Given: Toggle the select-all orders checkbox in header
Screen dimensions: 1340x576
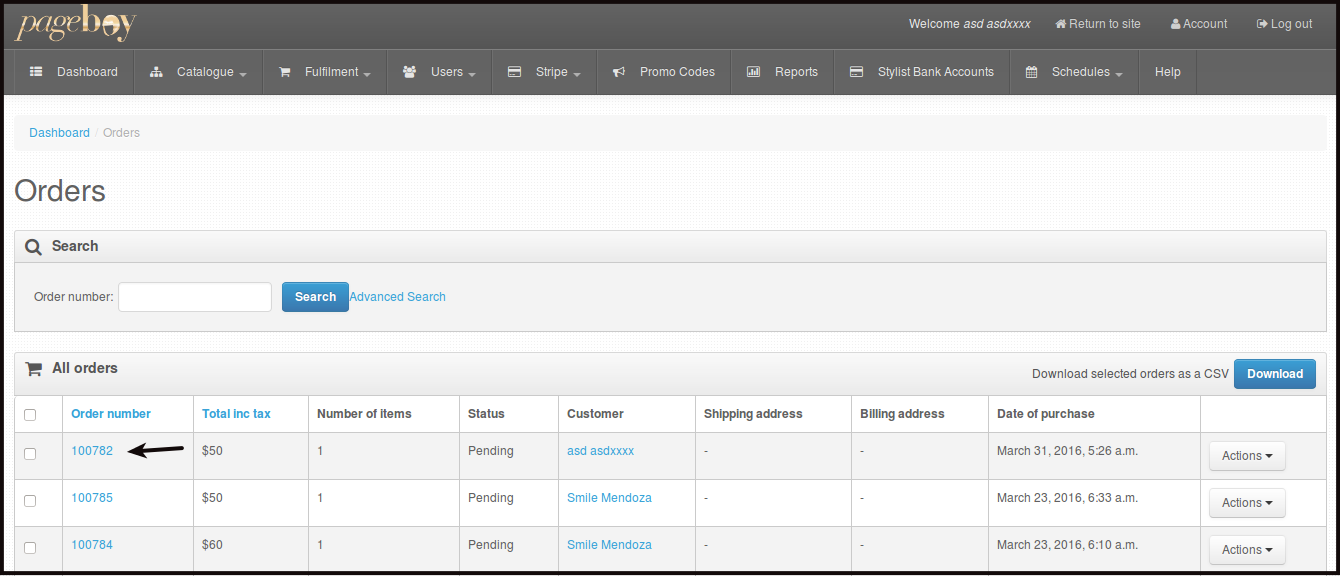Looking at the screenshot, I should pos(30,415).
